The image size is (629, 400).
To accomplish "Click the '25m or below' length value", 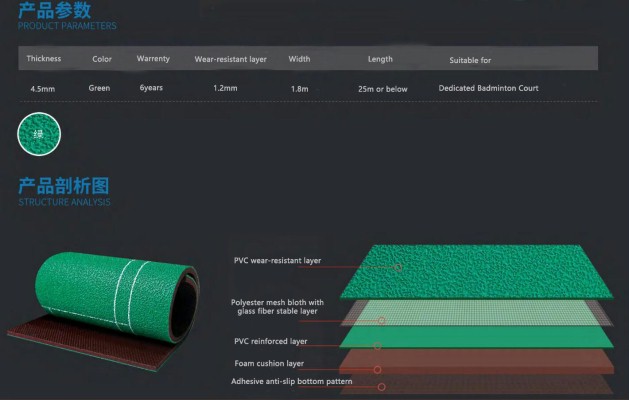I will [382, 89].
